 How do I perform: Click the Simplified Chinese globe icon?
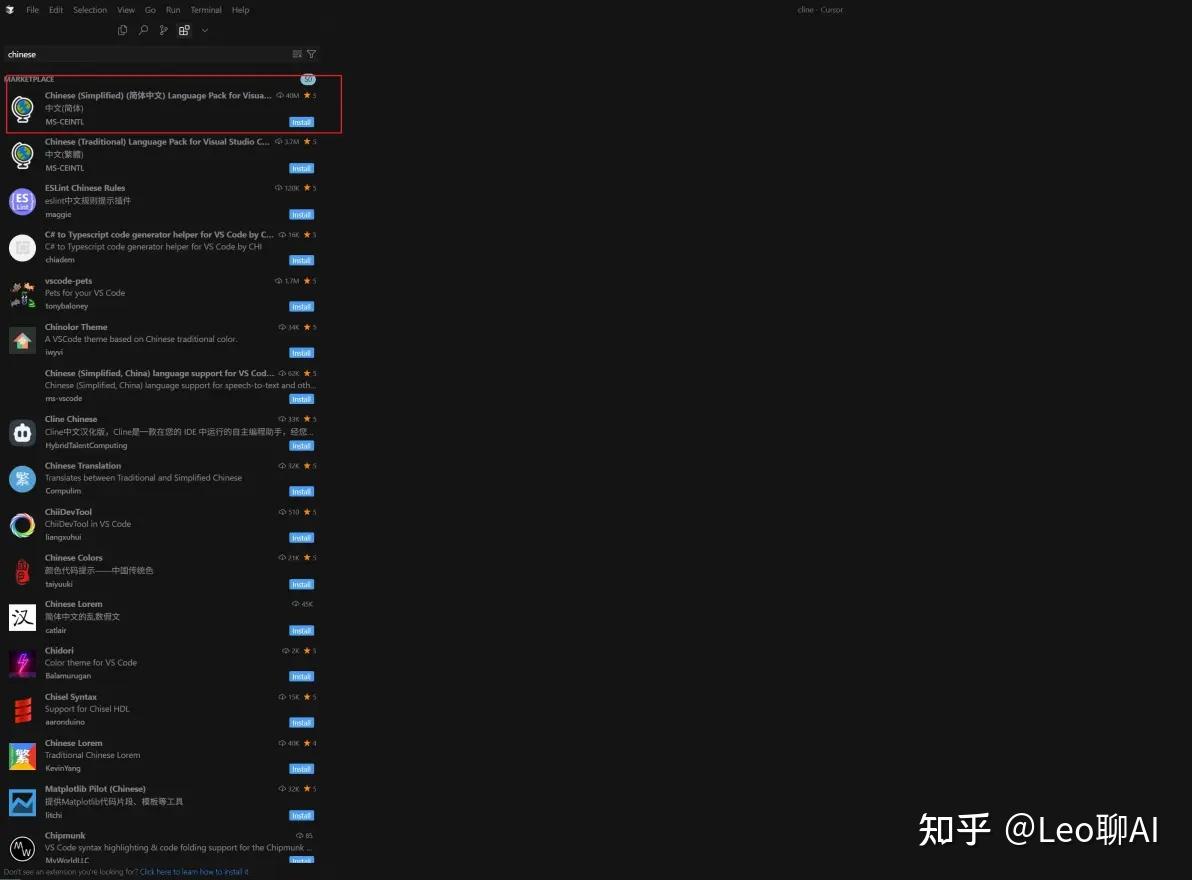point(22,109)
